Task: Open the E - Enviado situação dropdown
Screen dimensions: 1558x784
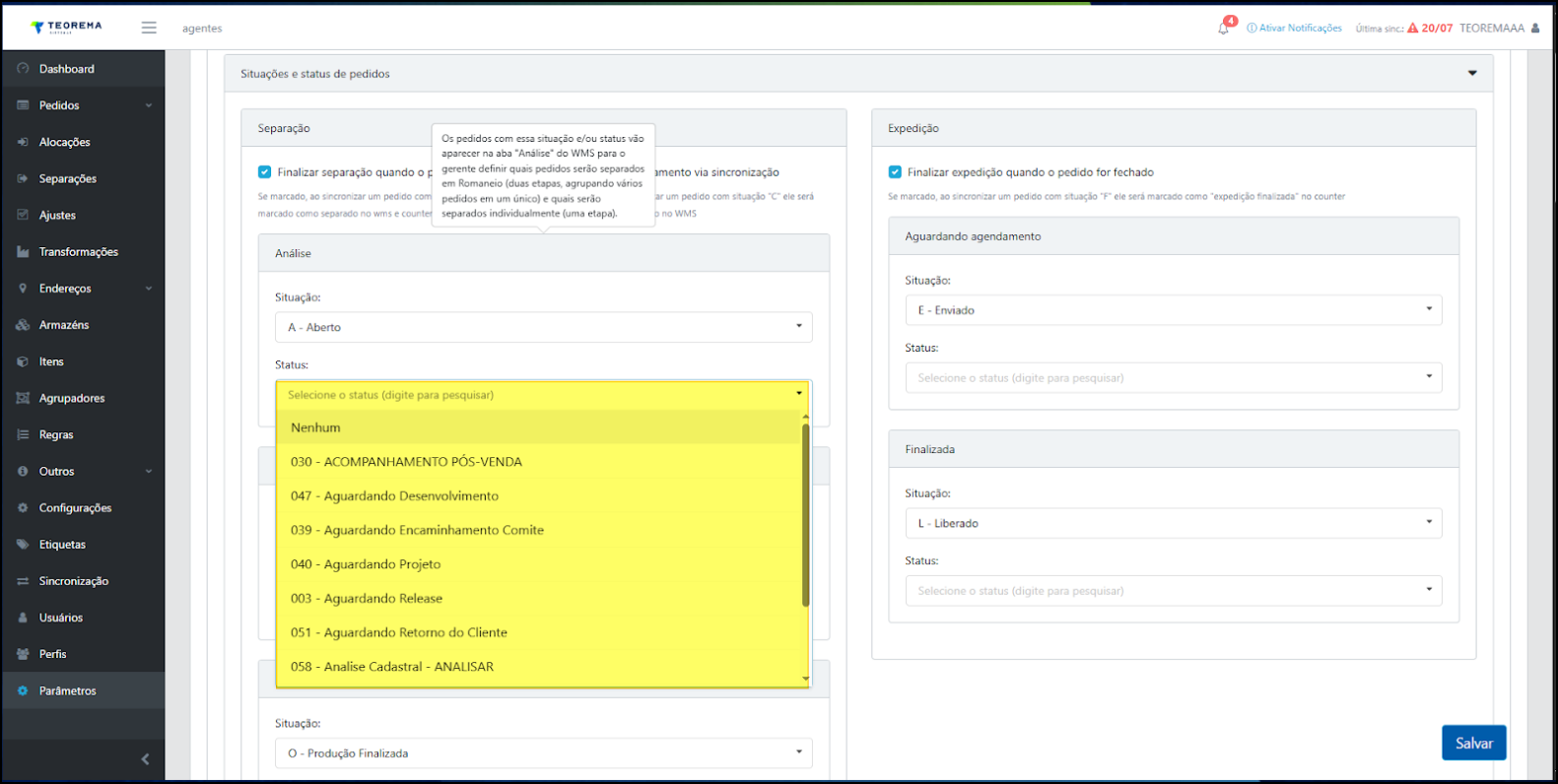Action: (1174, 310)
